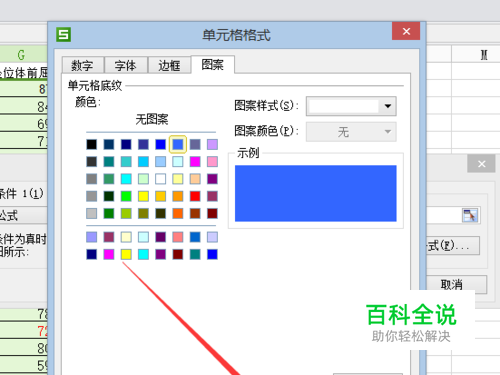Choose the white color swatch
Viewport: 500px width, 375px height.
[160, 179]
